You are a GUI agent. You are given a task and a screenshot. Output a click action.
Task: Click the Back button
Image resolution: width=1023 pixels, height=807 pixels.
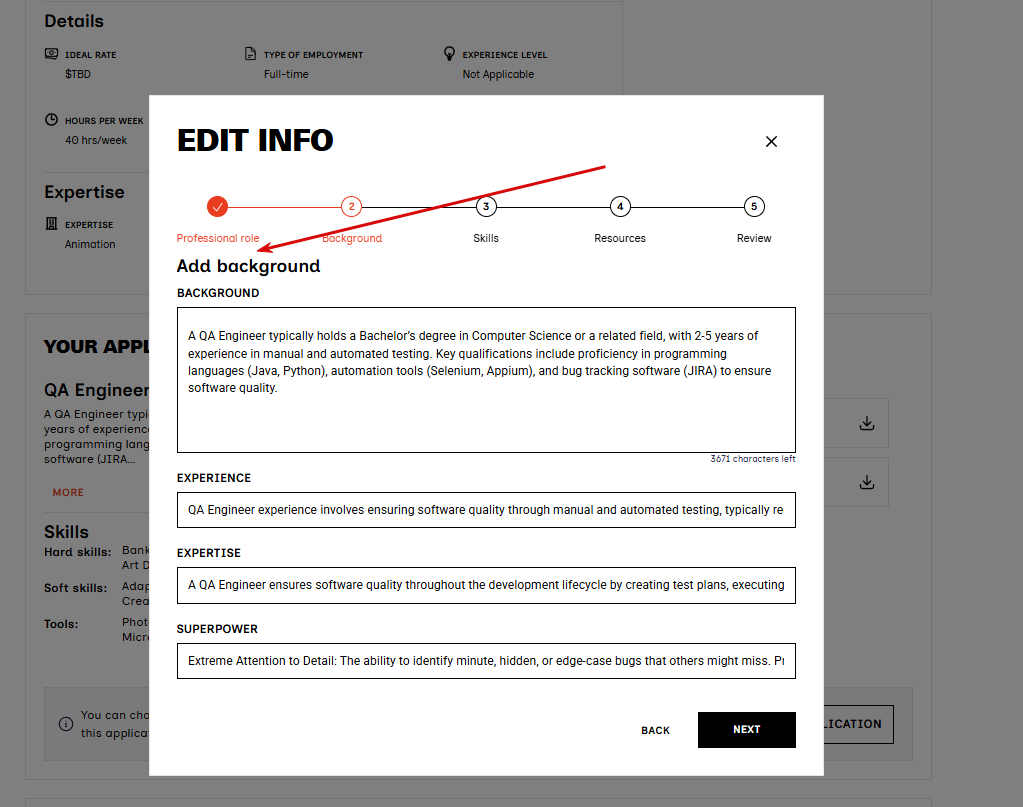coord(655,730)
